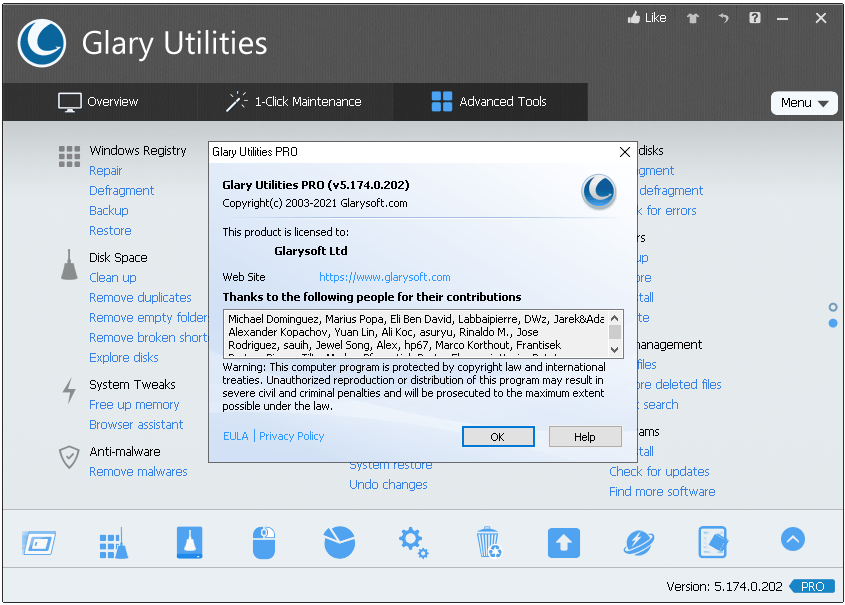Viewport: 845px width, 605px height.
Task: Click the contributors list scrollbar thumb
Action: (614, 332)
